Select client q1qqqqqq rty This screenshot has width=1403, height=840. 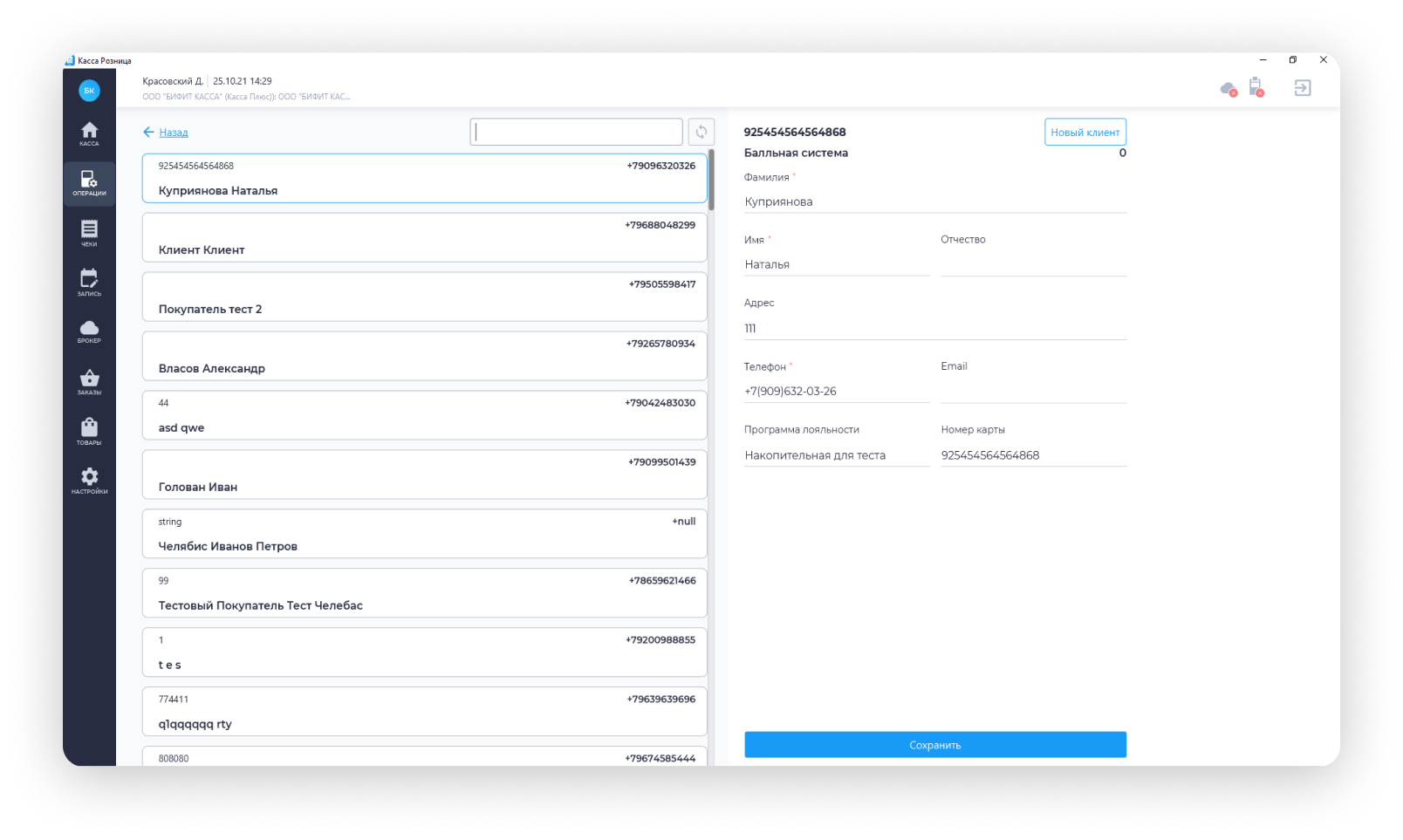point(424,712)
